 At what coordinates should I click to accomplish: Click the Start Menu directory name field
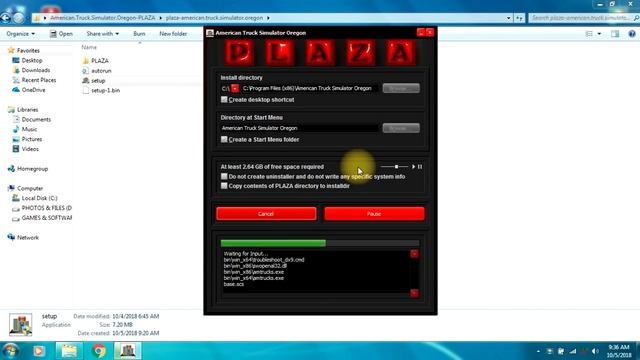(299, 128)
